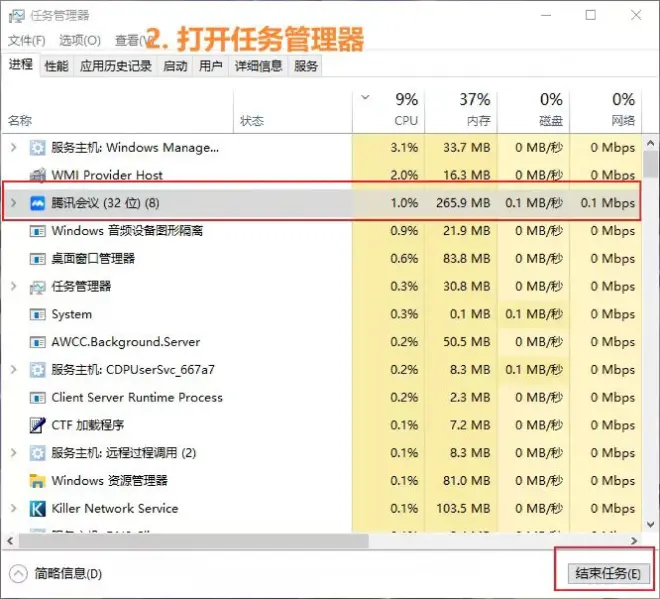The image size is (660, 599).
Task: Click the Client Server Runtime Process icon
Action: [x=37, y=398]
